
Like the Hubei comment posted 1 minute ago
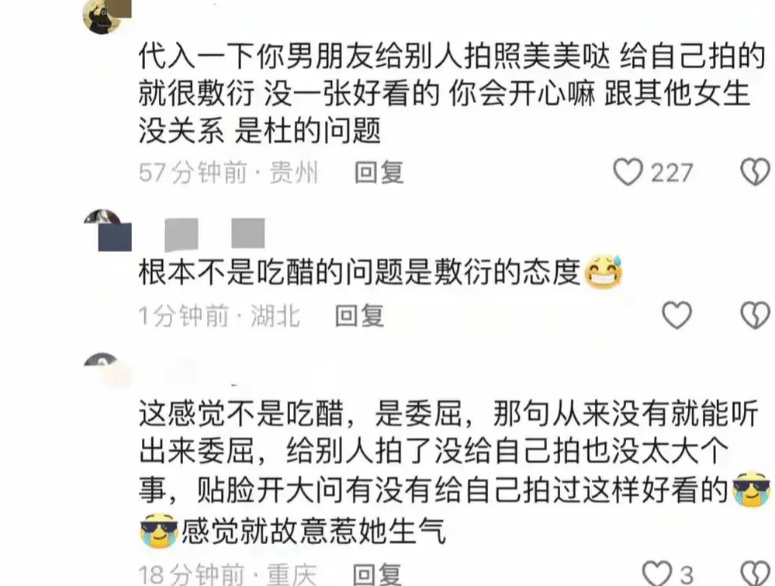(677, 315)
